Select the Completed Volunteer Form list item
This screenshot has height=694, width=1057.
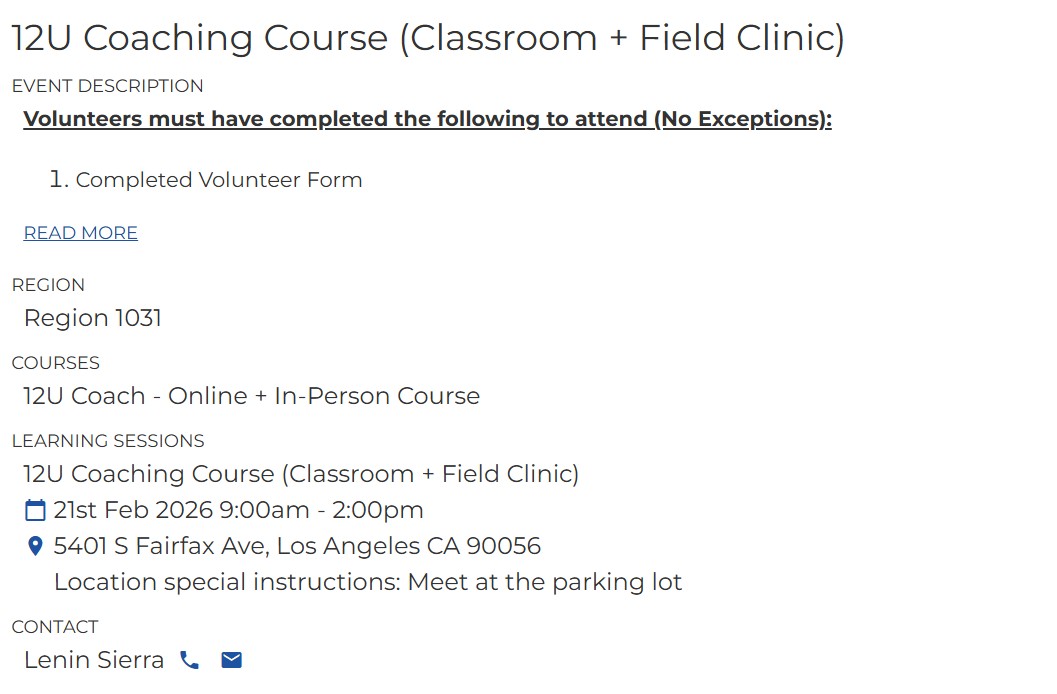point(218,180)
